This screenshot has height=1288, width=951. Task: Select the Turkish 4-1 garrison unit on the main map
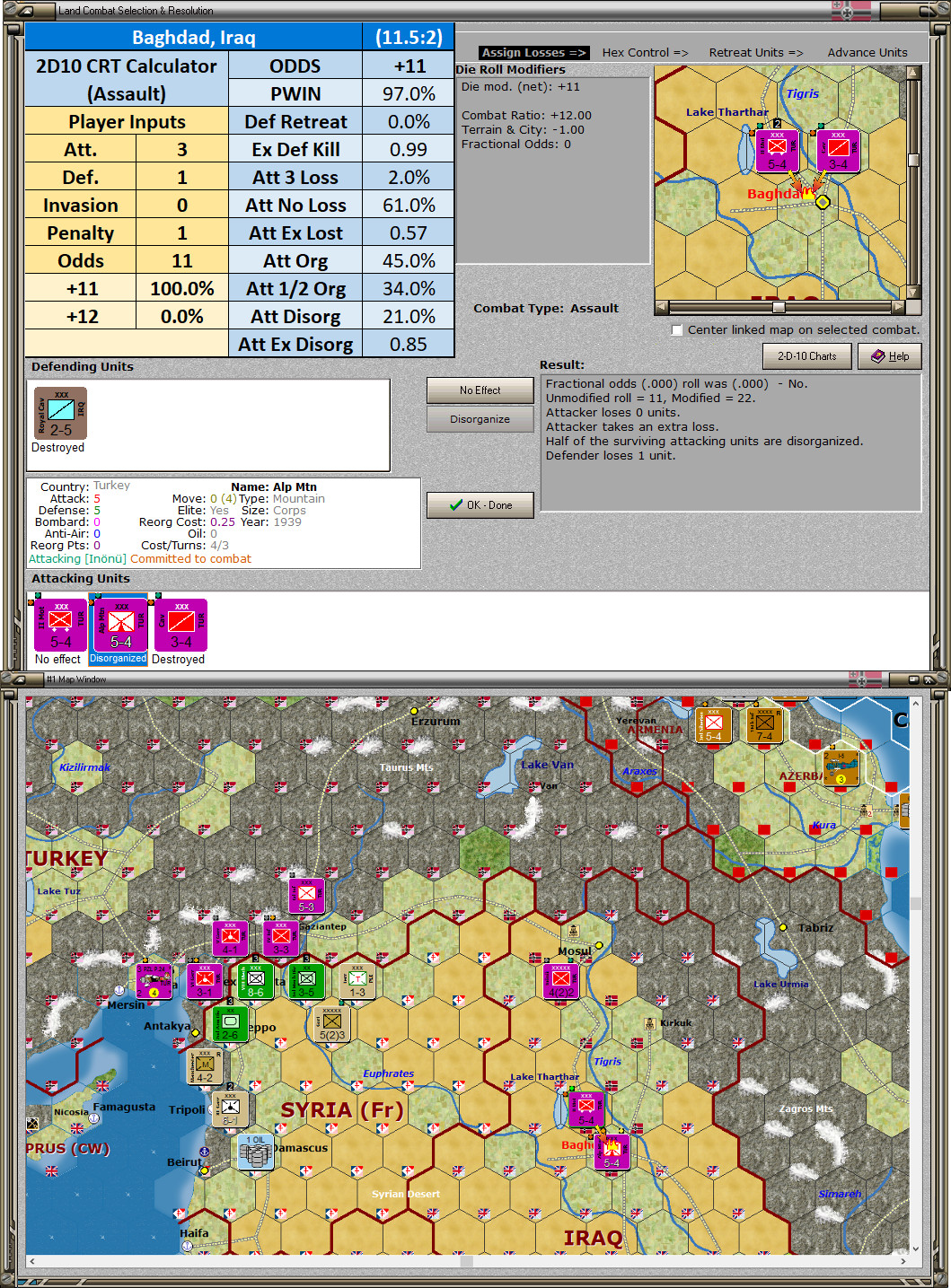coord(230,938)
